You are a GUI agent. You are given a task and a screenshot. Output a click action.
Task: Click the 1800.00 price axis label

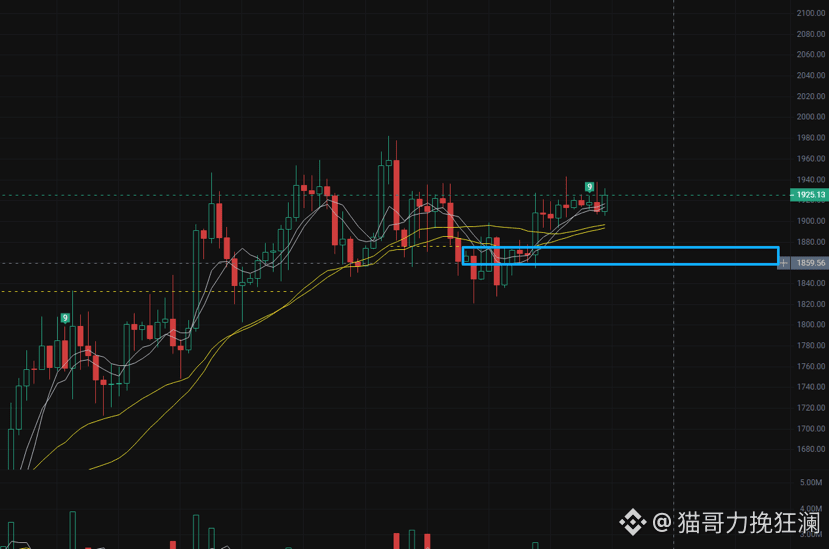pyautogui.click(x=810, y=325)
